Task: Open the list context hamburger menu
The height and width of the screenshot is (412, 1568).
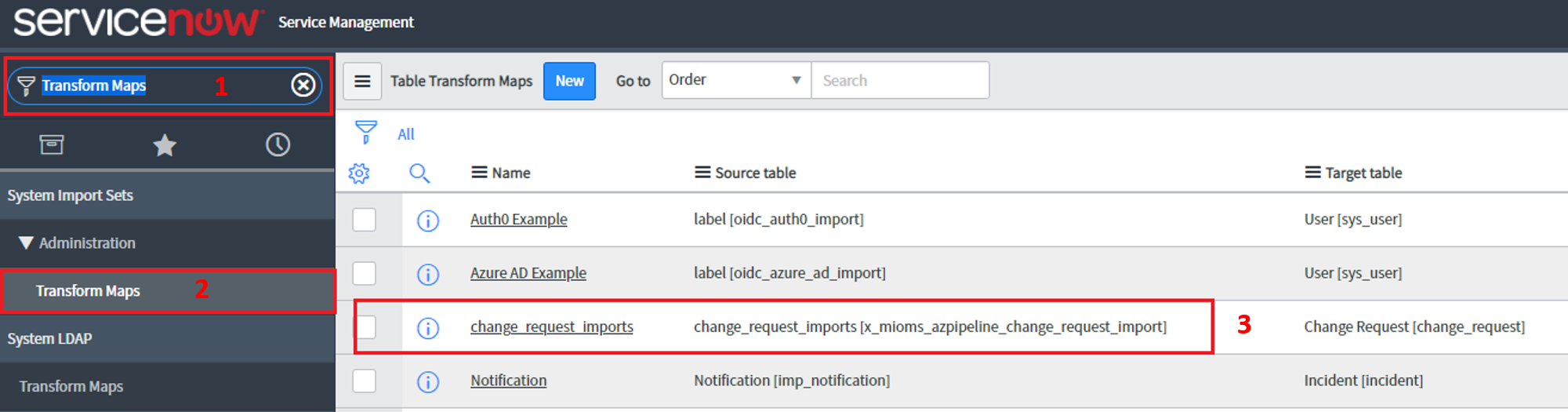Action: 362,81
